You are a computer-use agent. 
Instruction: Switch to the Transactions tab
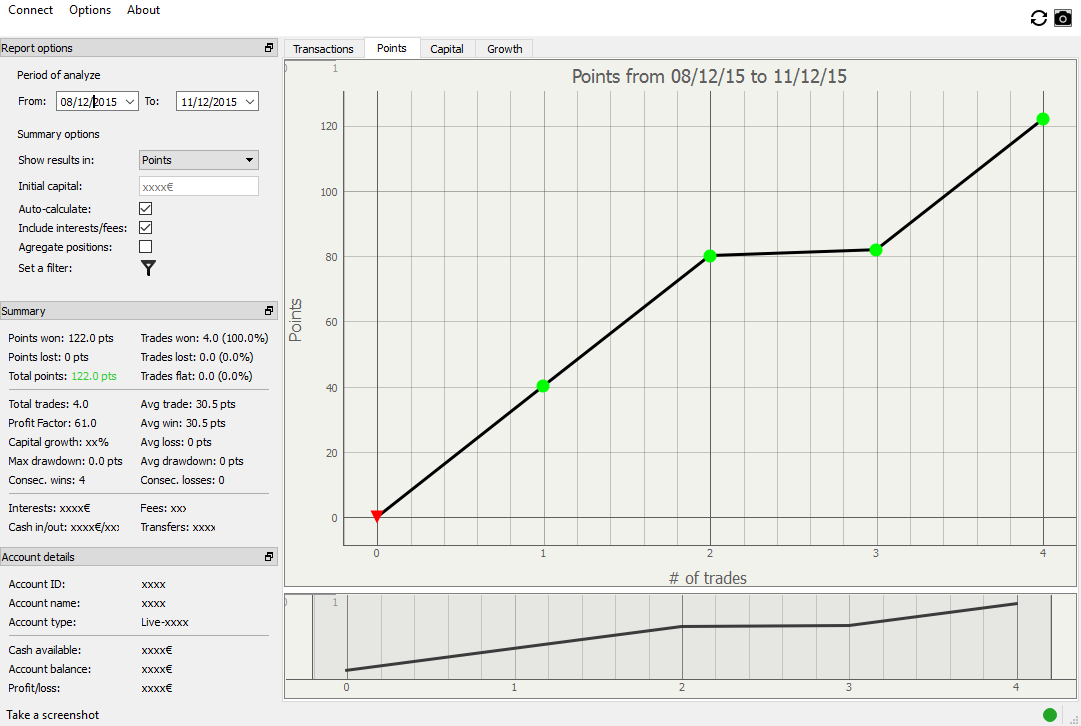(x=323, y=49)
